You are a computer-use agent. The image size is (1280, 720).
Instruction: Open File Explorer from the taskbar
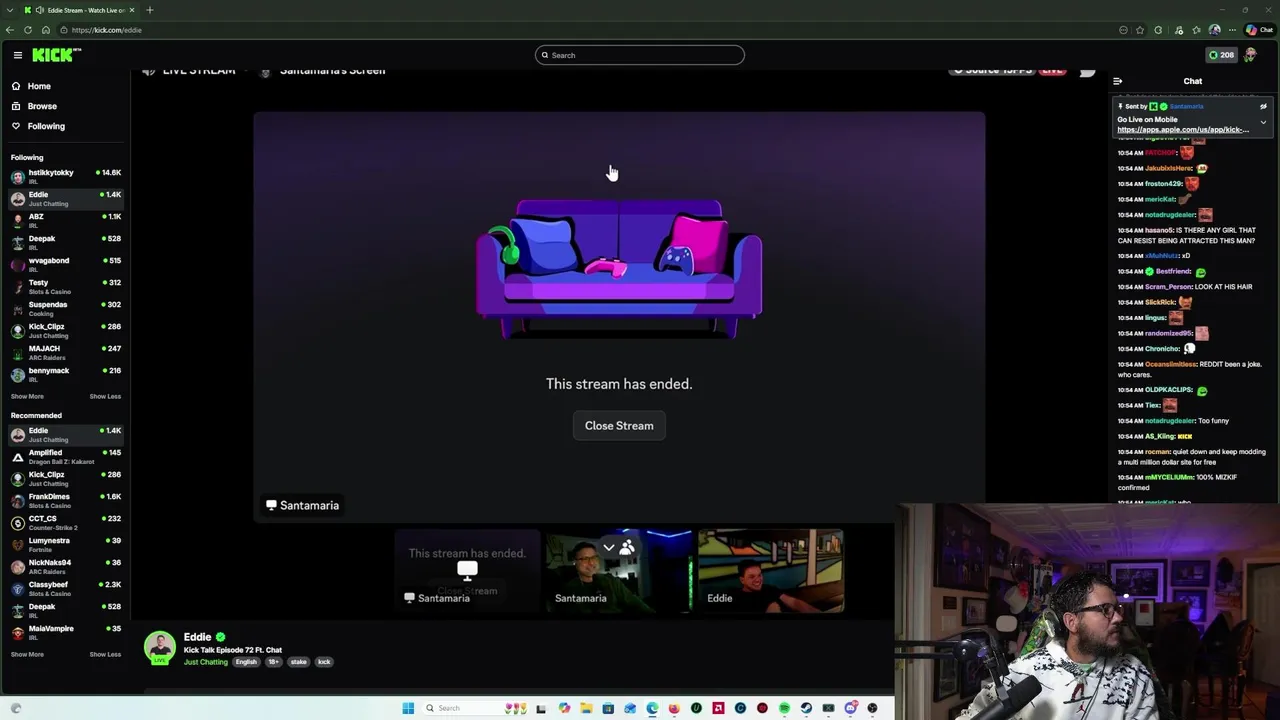click(586, 708)
